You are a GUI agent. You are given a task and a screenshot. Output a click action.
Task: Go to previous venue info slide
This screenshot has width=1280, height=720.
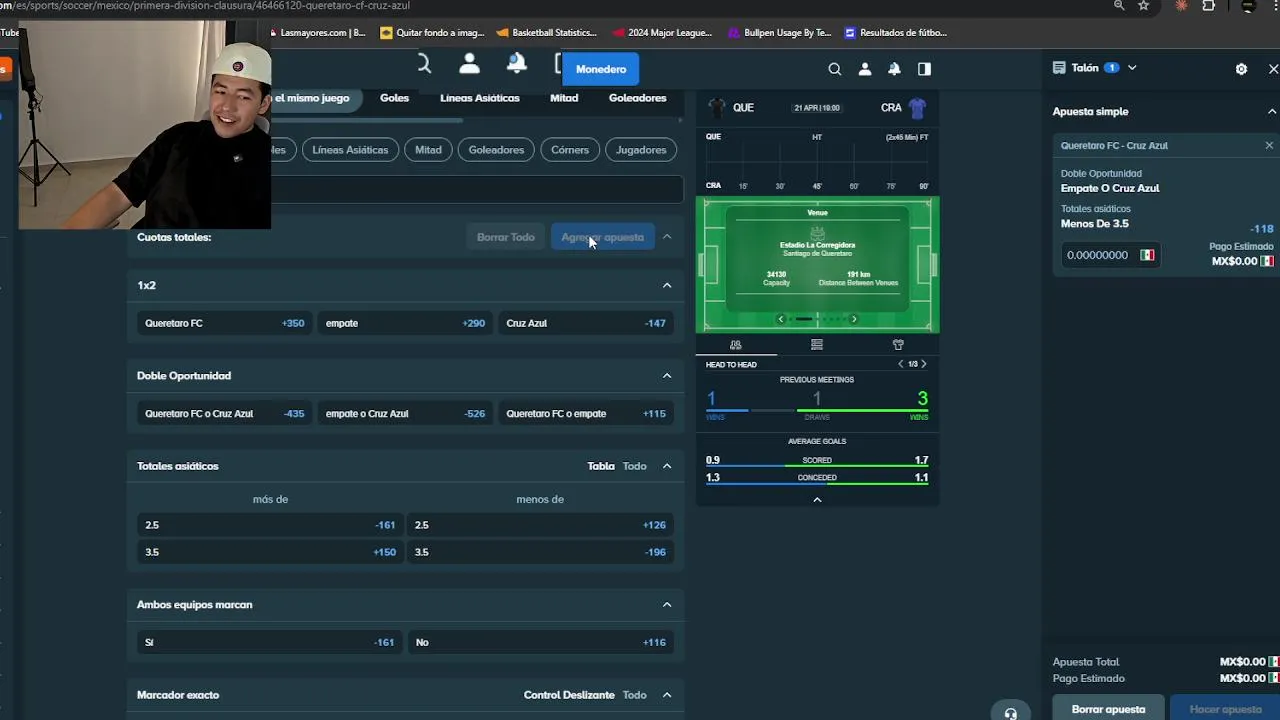781,319
